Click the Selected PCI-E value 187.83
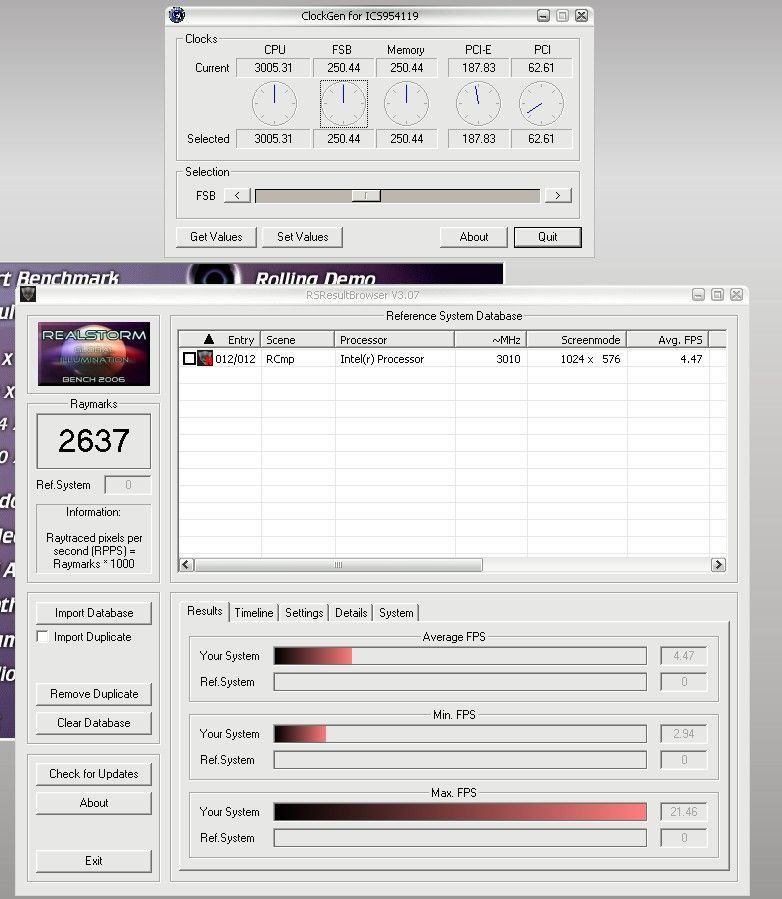Viewport: 782px width, 899px height. (478, 139)
